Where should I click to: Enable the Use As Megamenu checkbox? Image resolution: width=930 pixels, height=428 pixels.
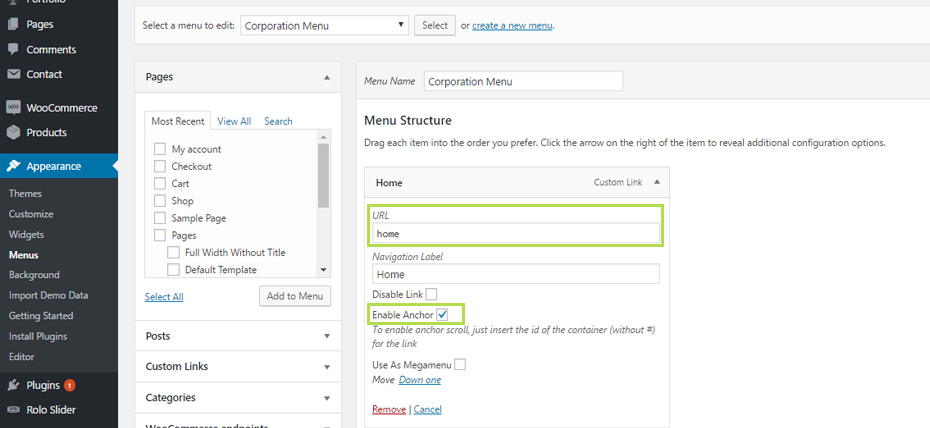460,365
